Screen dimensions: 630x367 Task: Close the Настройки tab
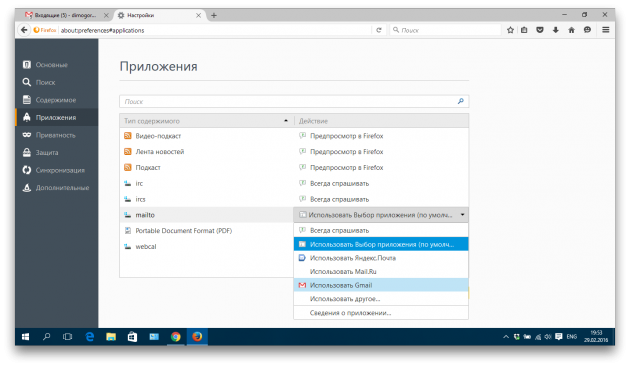198,15
